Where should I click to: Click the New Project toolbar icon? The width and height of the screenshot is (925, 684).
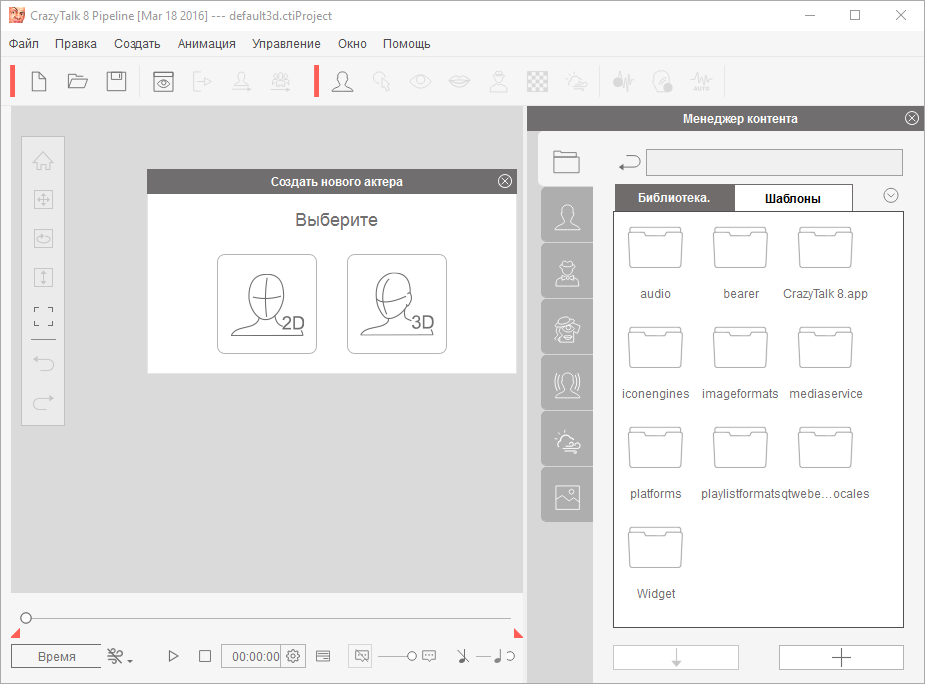tap(39, 82)
